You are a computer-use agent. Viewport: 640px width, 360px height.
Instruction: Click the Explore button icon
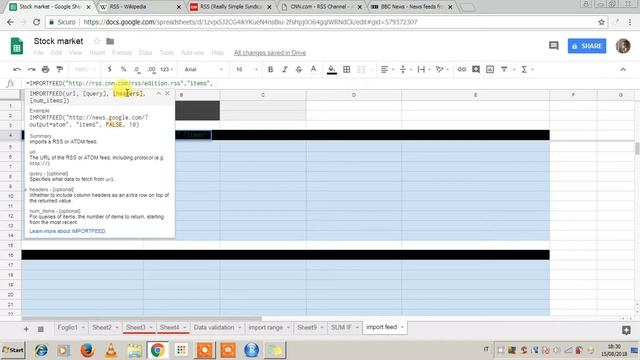pyautogui.click(x=626, y=330)
